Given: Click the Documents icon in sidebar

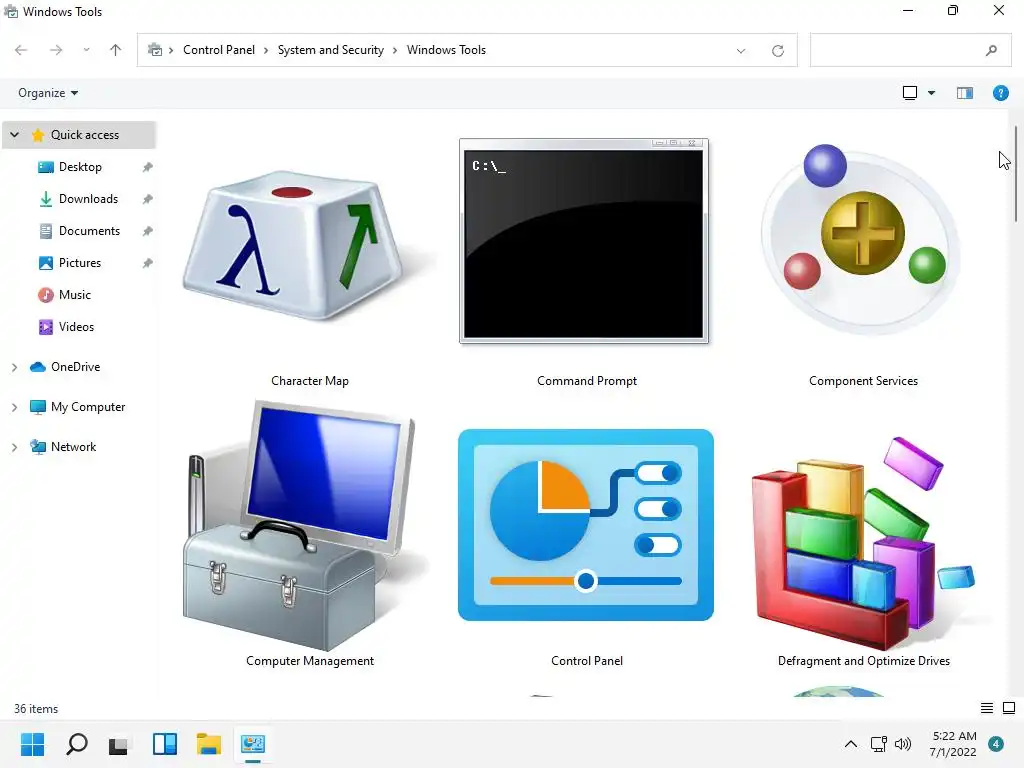Looking at the screenshot, I should [46, 231].
